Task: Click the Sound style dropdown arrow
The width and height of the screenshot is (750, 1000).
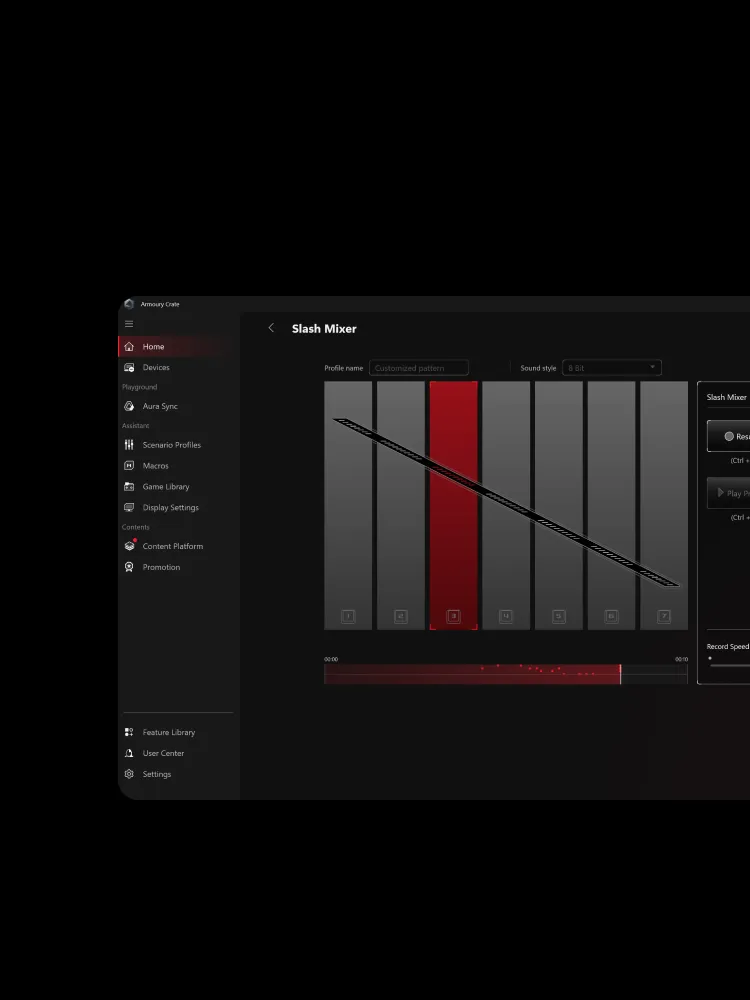Action: pyautogui.click(x=652, y=367)
